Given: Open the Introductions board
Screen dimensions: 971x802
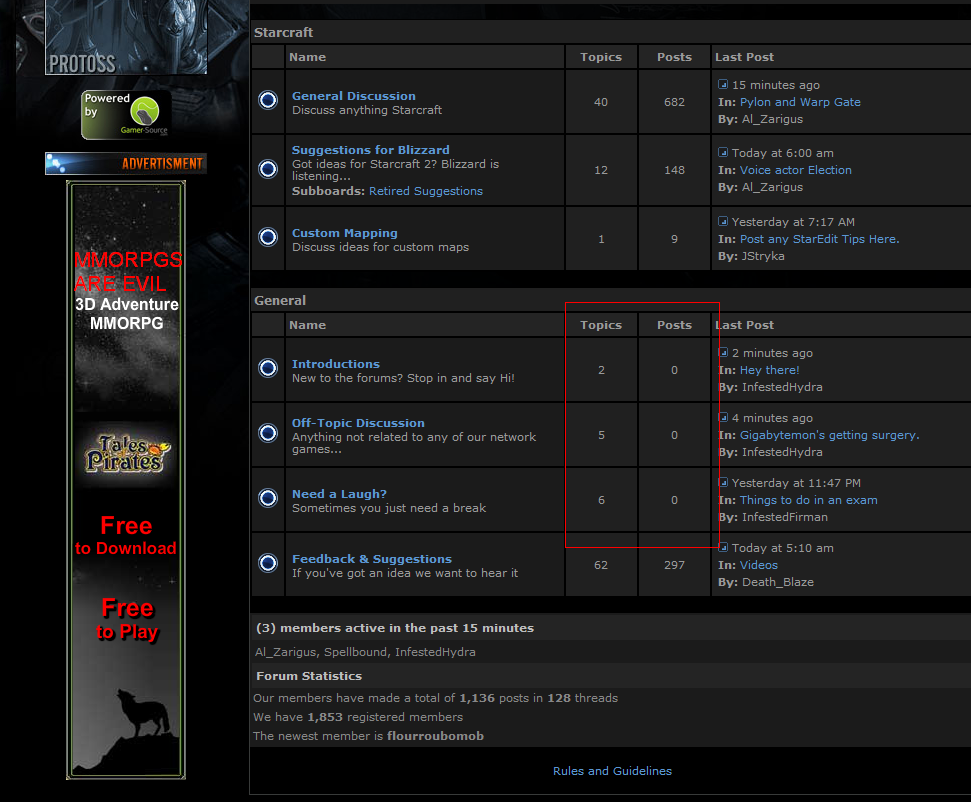Looking at the screenshot, I should point(336,364).
